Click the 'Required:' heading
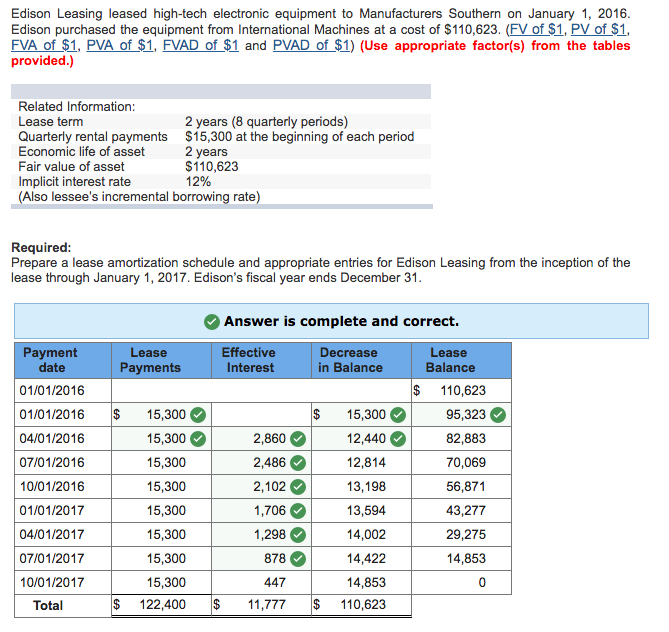The width and height of the screenshot is (669, 632). [x=41, y=248]
